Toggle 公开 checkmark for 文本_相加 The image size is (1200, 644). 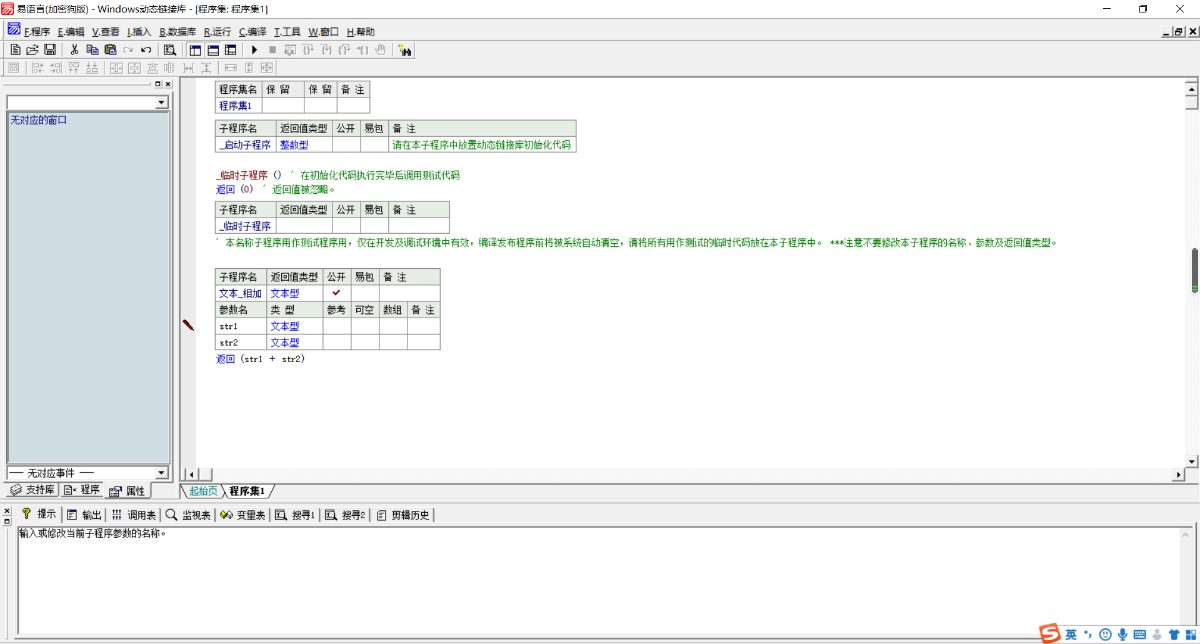pyautogui.click(x=336, y=293)
